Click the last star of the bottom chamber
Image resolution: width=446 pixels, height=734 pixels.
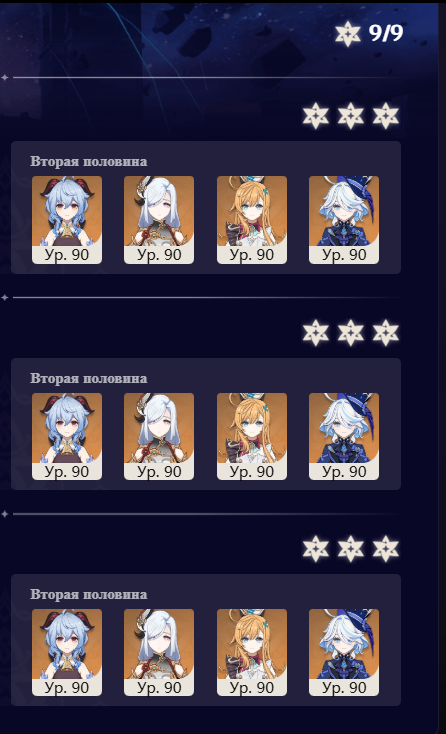pyautogui.click(x=386, y=549)
